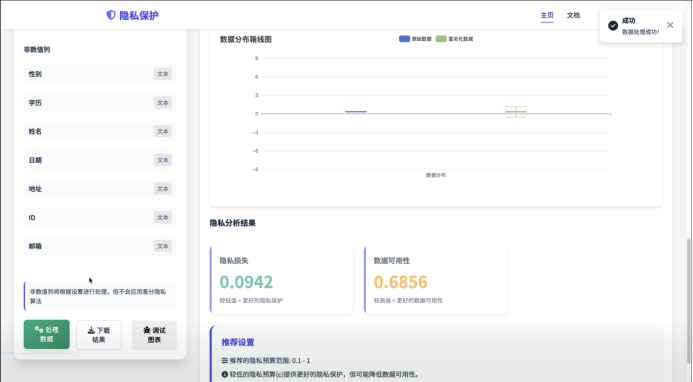Viewport: 693px width, 382px height.
Task: Click the 数据处理成功! notification message
Action: click(640, 32)
